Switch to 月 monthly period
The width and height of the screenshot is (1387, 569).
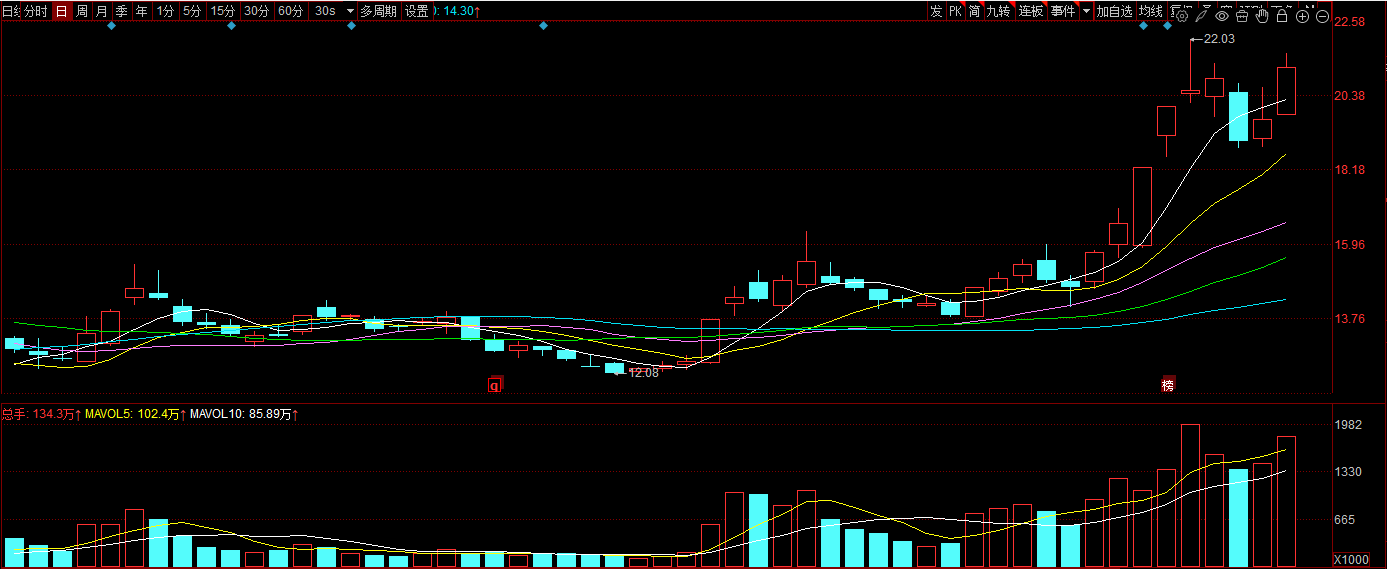point(102,11)
